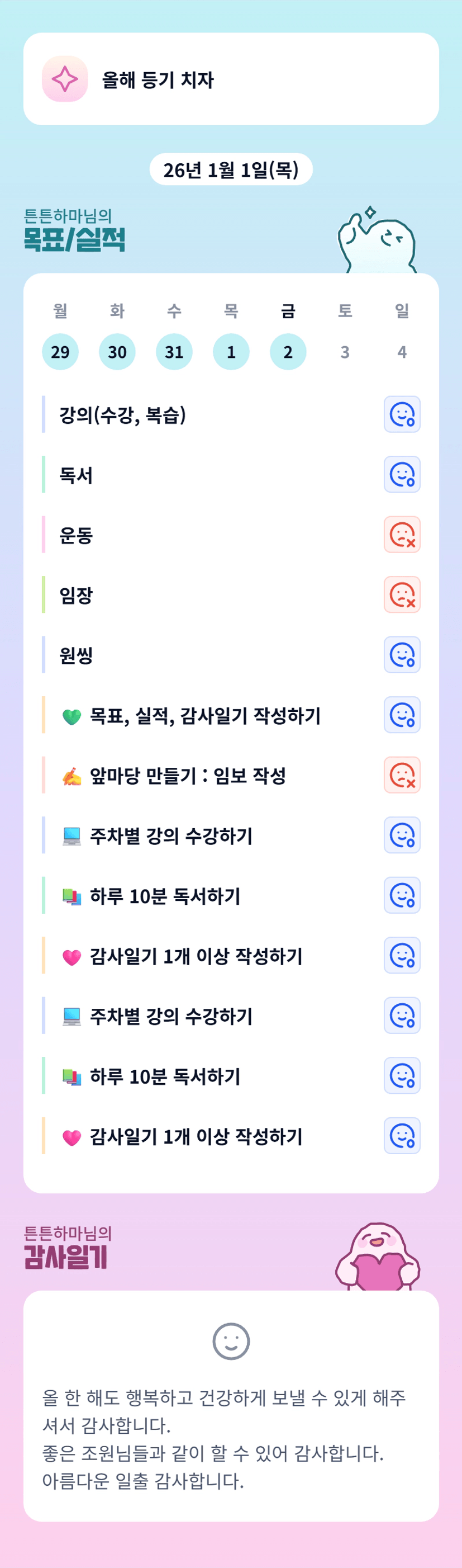
Task: Click the ghost mascot above the goals card
Action: (378, 243)
